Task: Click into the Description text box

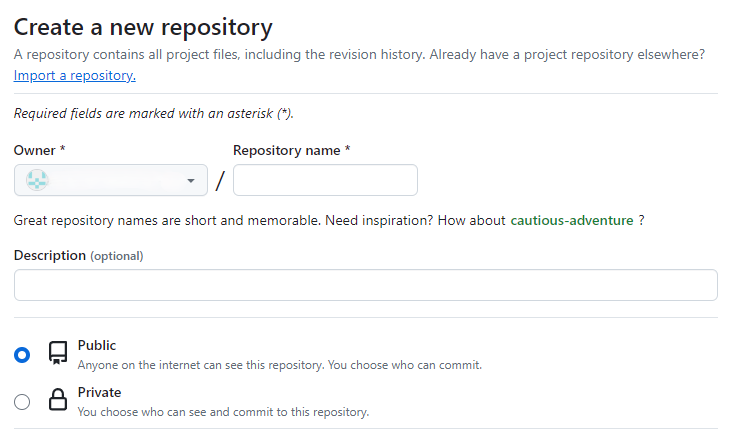Action: pos(365,285)
